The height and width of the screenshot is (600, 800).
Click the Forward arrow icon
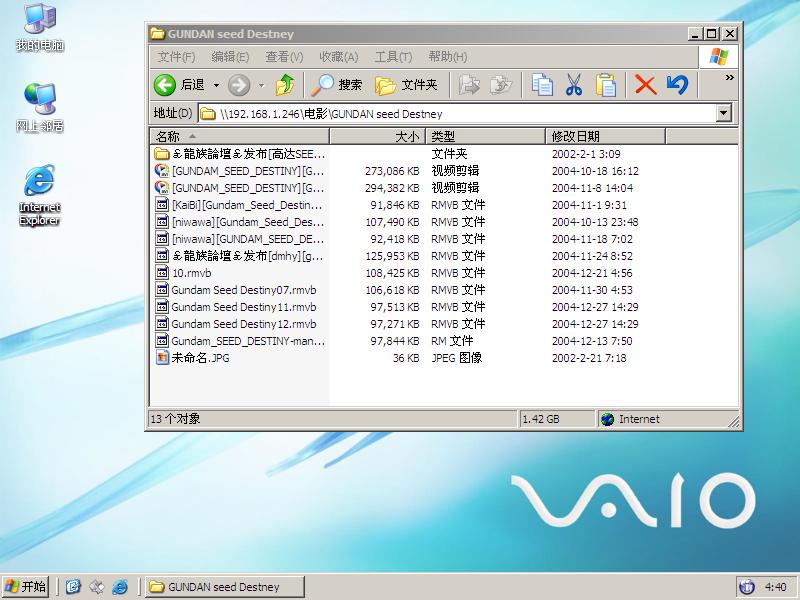pos(239,85)
